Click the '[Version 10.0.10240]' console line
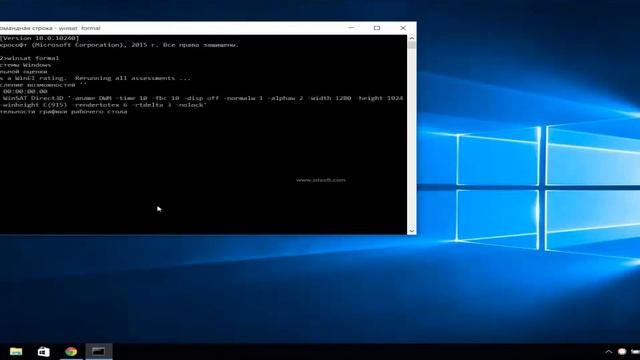Viewport: 640px width, 360px height. click(40, 38)
